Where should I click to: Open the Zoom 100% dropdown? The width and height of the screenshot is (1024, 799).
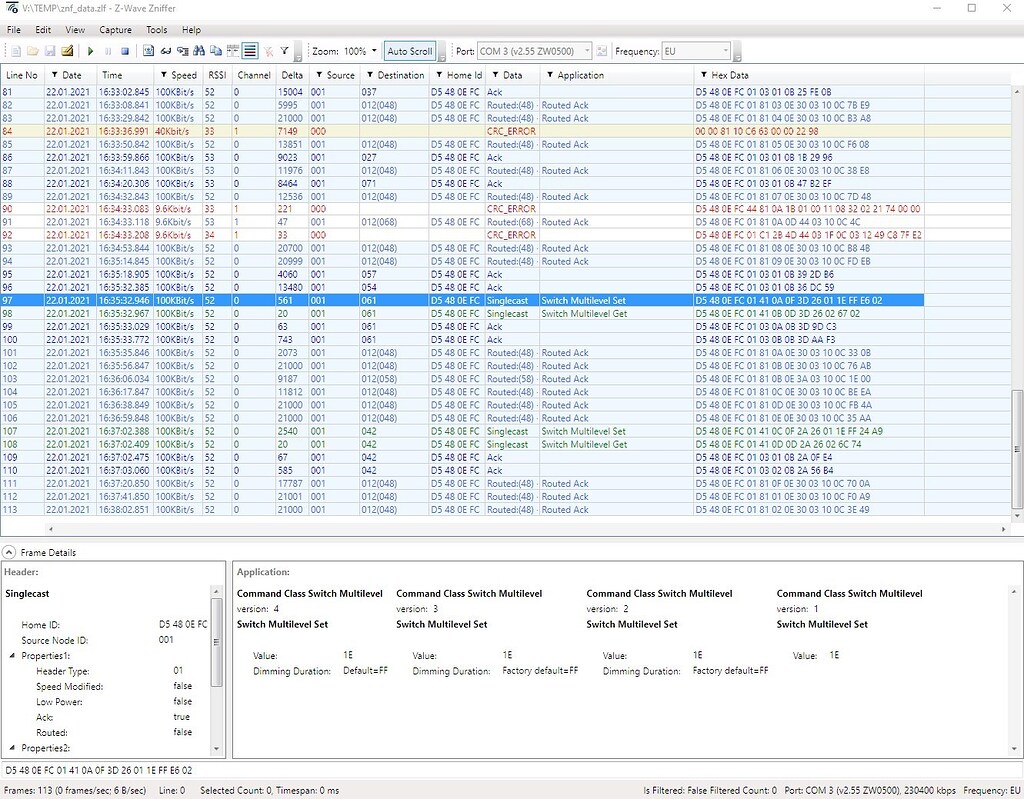click(x=374, y=51)
